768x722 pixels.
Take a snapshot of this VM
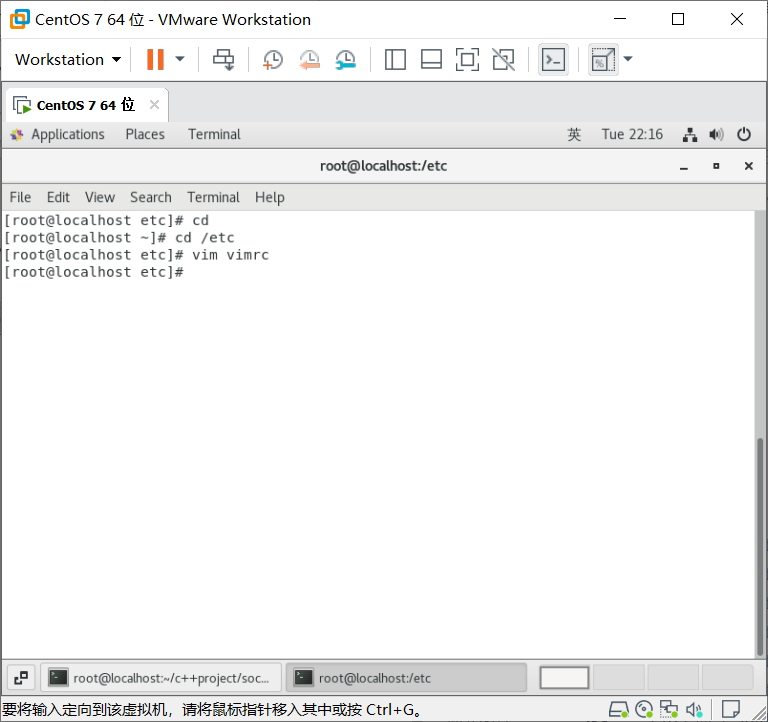tap(273, 60)
